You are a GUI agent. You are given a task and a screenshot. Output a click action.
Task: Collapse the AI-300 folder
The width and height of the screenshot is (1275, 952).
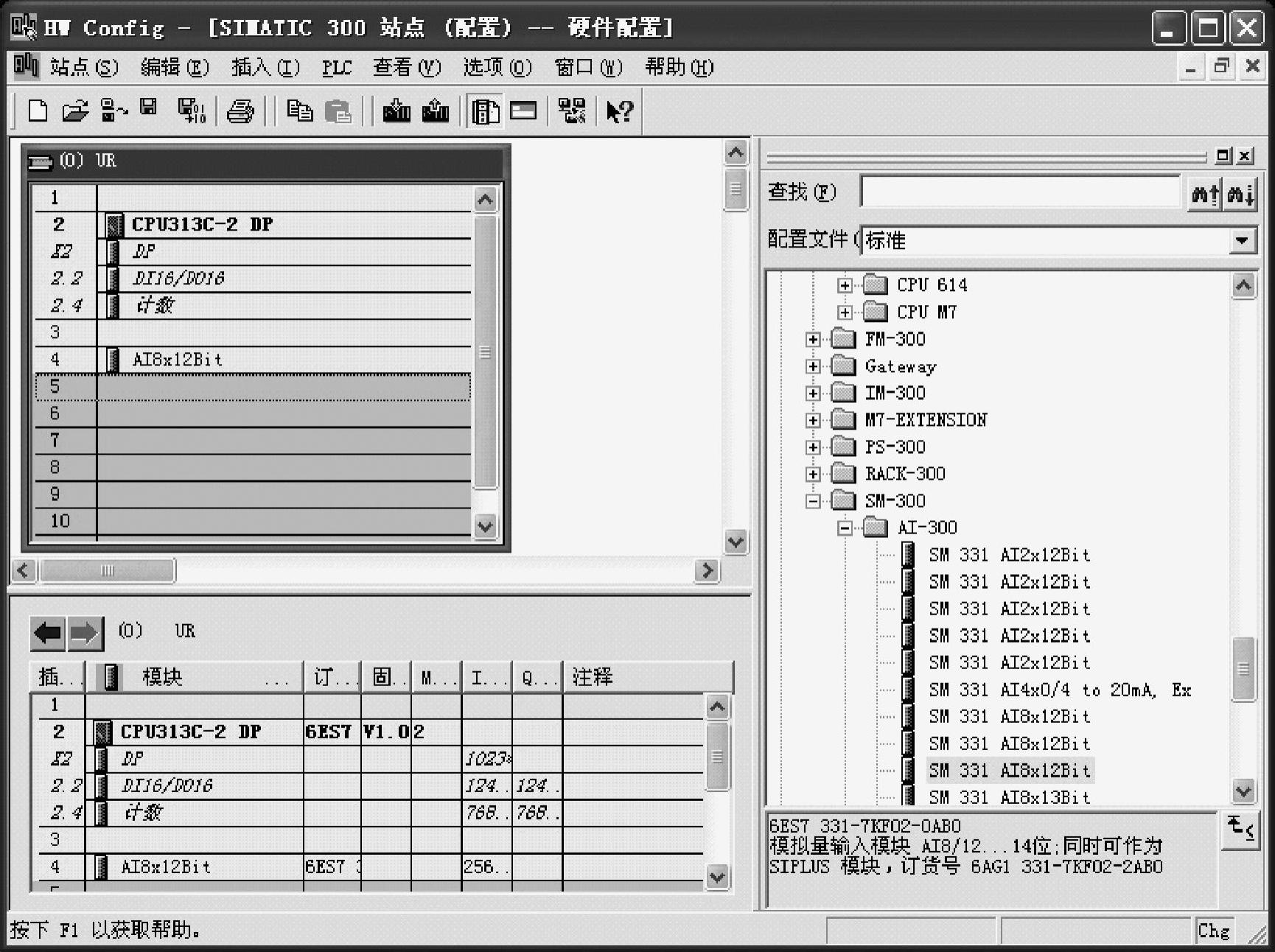[845, 528]
